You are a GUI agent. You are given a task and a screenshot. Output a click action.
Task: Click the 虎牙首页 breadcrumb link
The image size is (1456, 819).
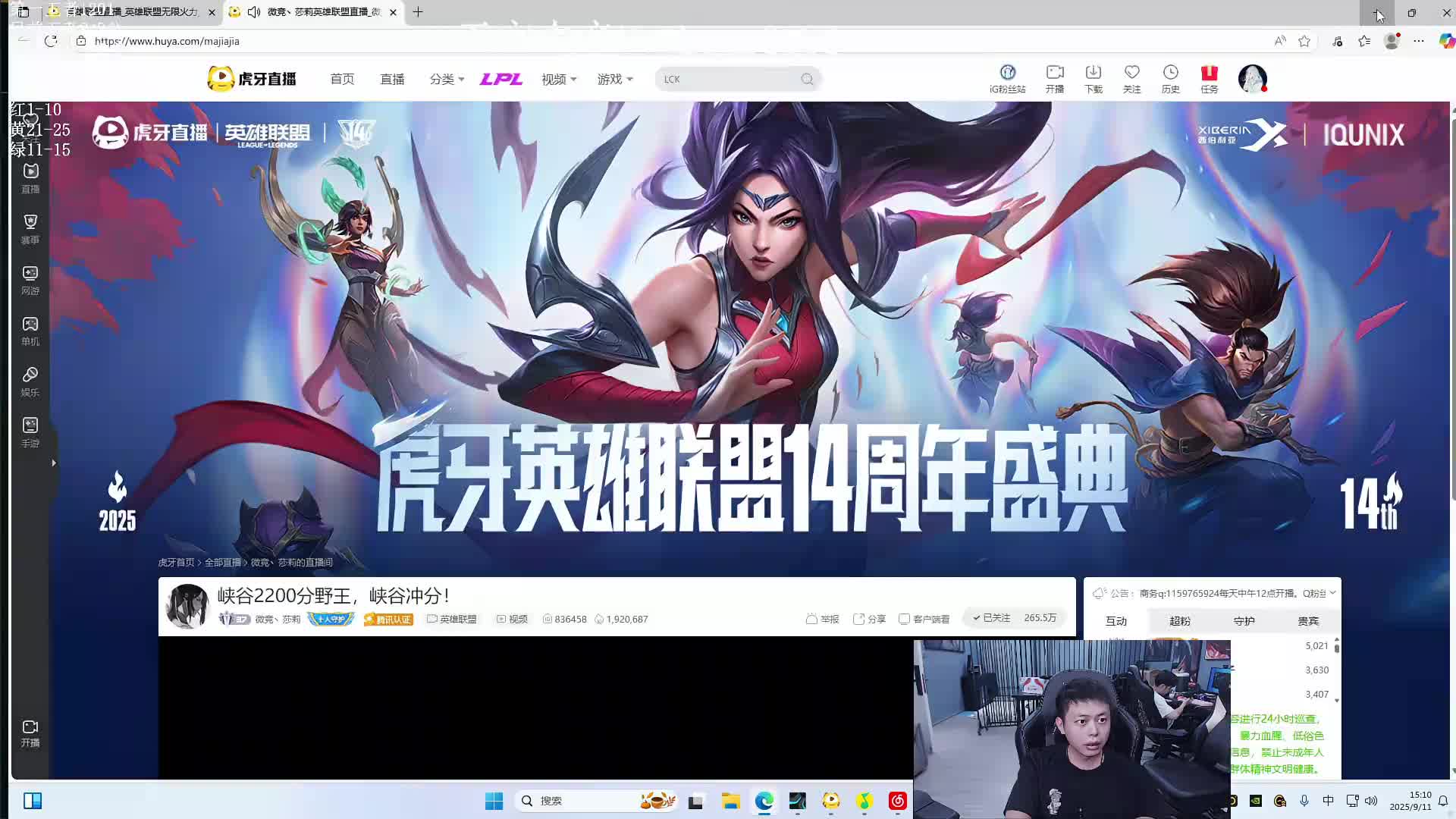(176, 562)
